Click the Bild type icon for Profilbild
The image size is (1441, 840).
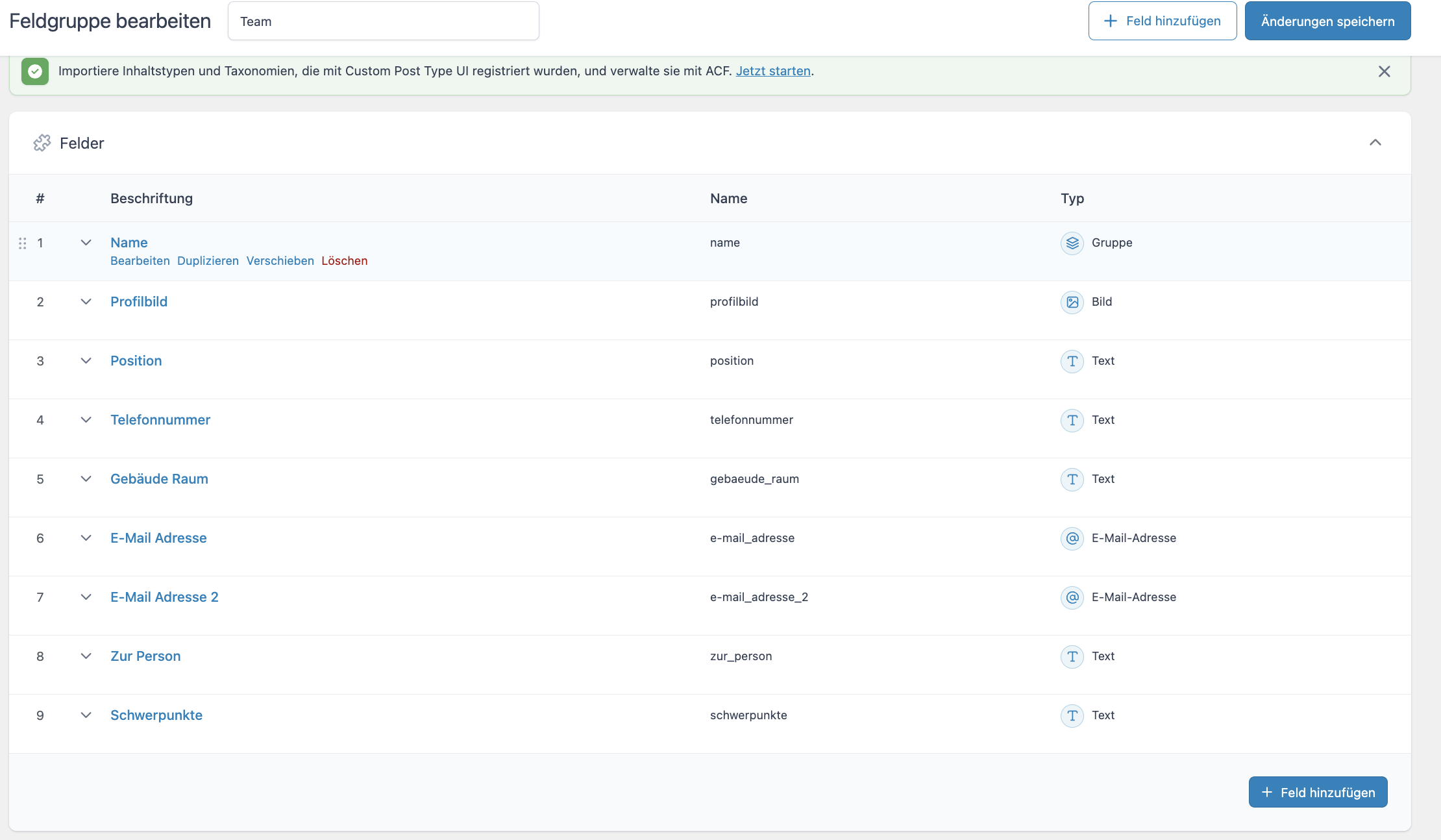(1072, 302)
